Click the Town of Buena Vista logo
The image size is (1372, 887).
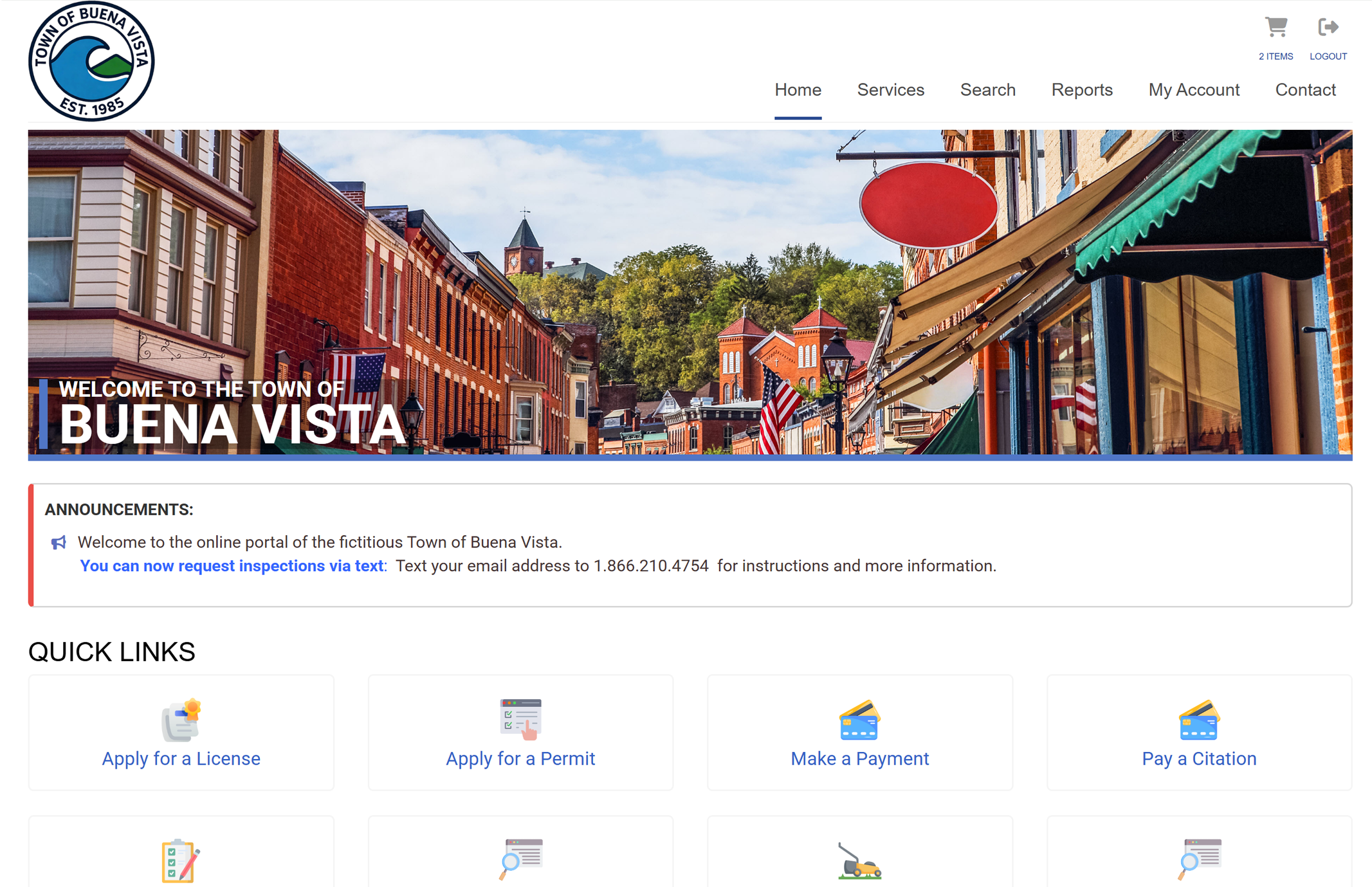pyautogui.click(x=91, y=61)
